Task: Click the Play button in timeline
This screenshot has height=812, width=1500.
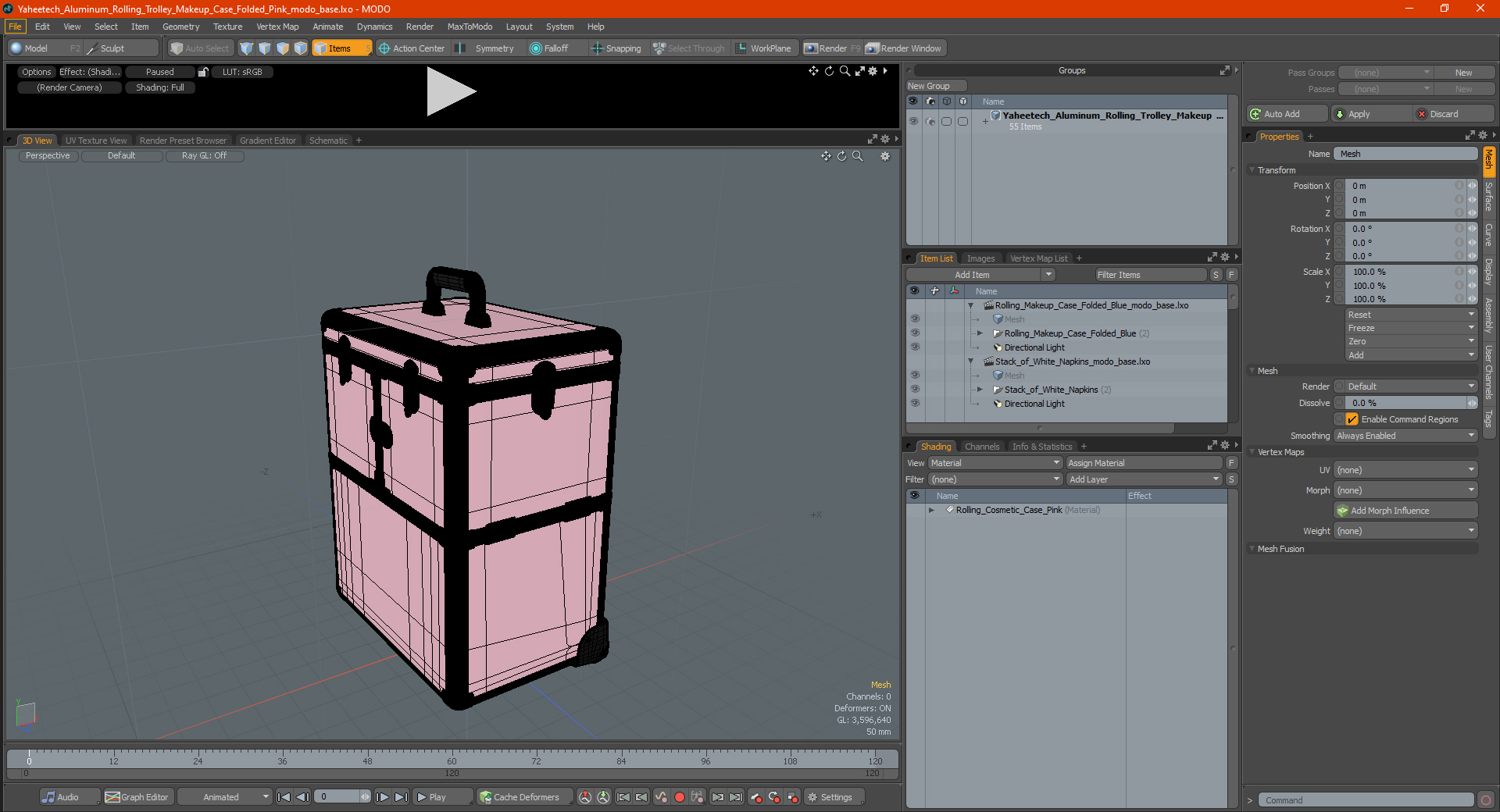Action: 441,797
